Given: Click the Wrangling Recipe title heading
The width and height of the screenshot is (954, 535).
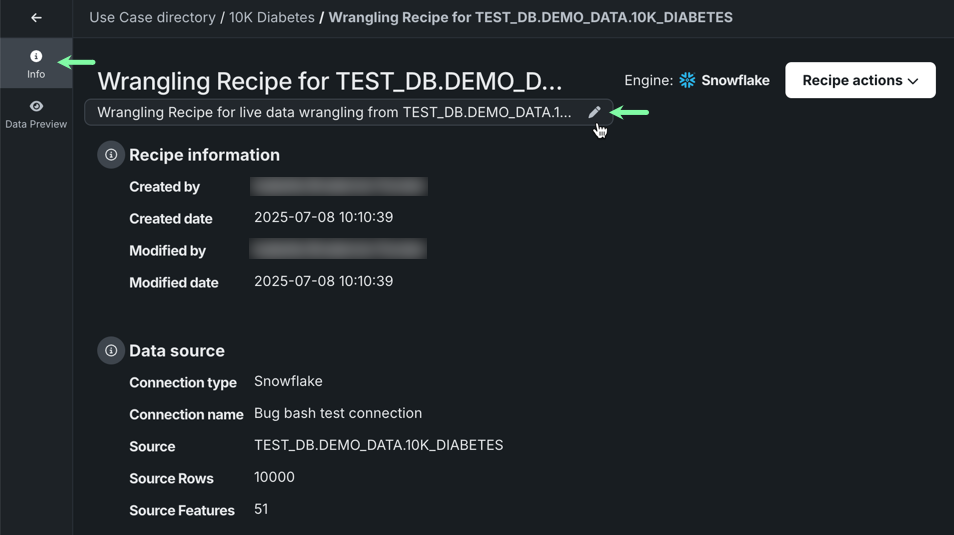Looking at the screenshot, I should click(x=330, y=81).
